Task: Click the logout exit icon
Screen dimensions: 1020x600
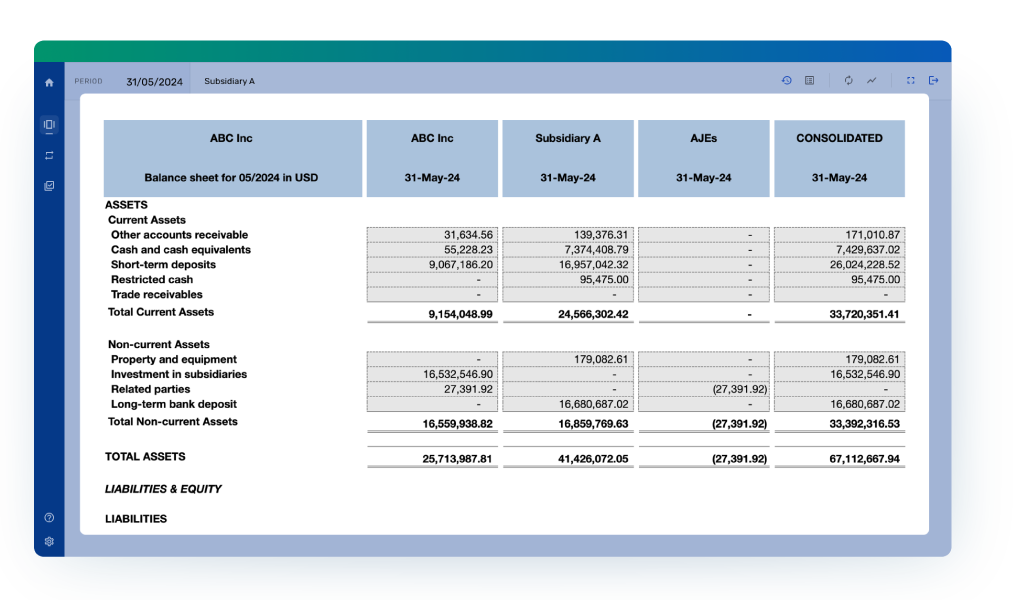Action: (x=933, y=81)
